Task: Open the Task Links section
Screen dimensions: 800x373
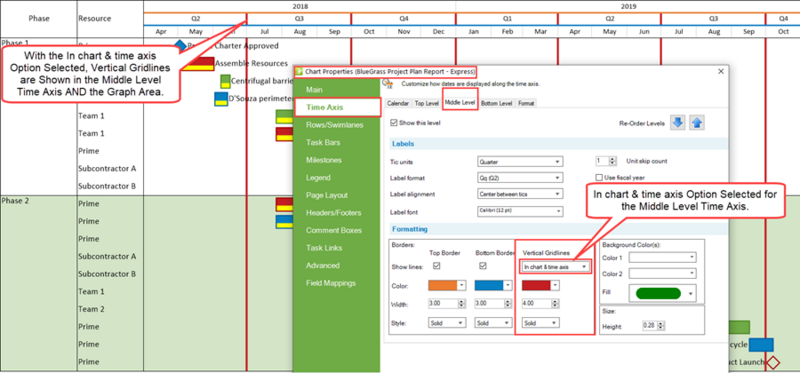Action: [x=324, y=248]
